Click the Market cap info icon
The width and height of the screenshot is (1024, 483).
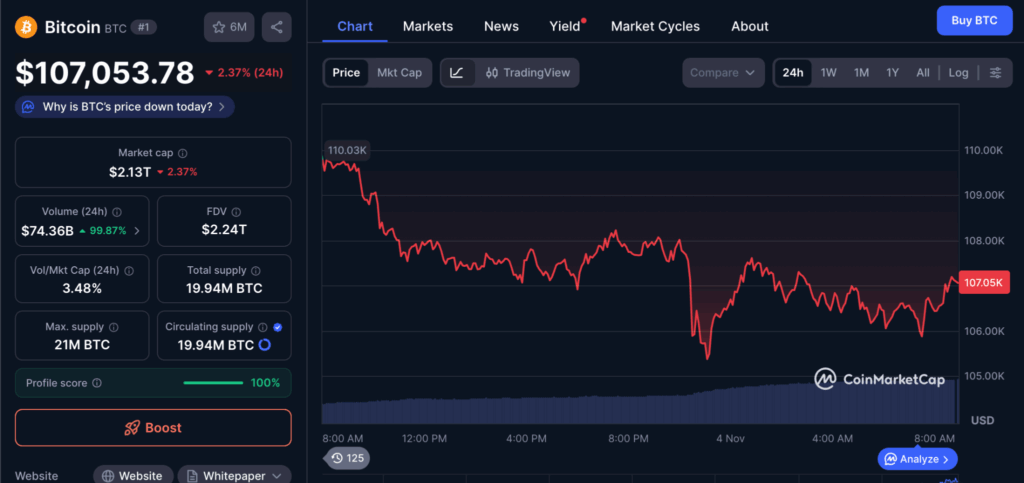182,153
